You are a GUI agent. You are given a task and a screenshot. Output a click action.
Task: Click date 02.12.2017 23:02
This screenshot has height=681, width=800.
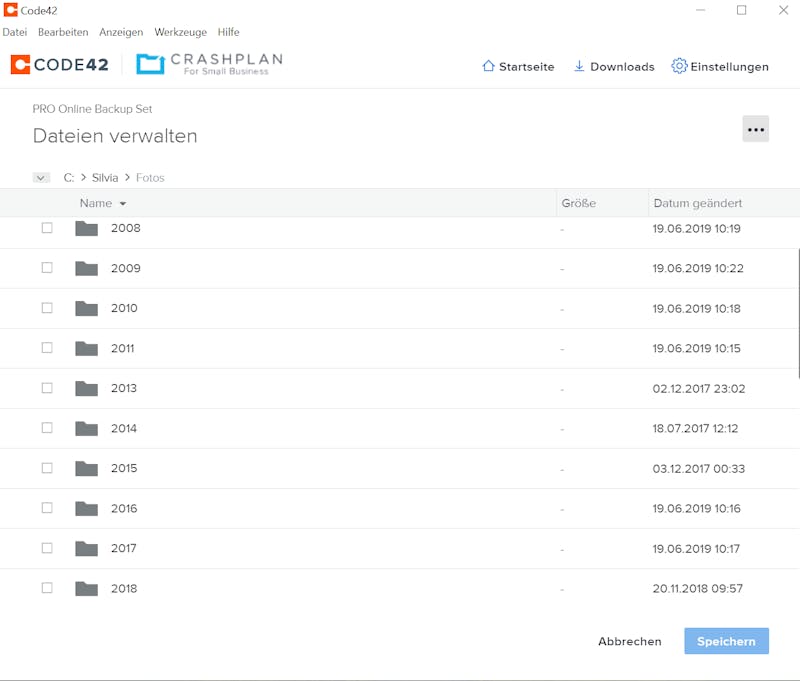pyautogui.click(x=698, y=389)
